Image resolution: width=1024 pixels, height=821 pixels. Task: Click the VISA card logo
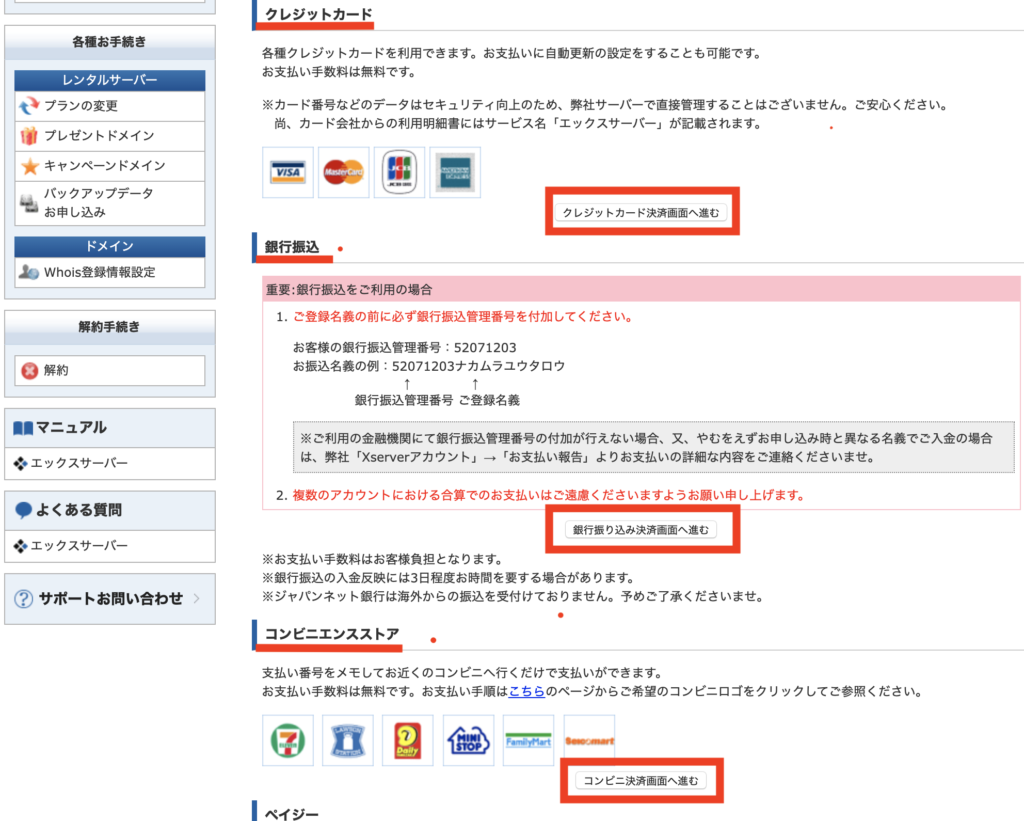[288, 172]
